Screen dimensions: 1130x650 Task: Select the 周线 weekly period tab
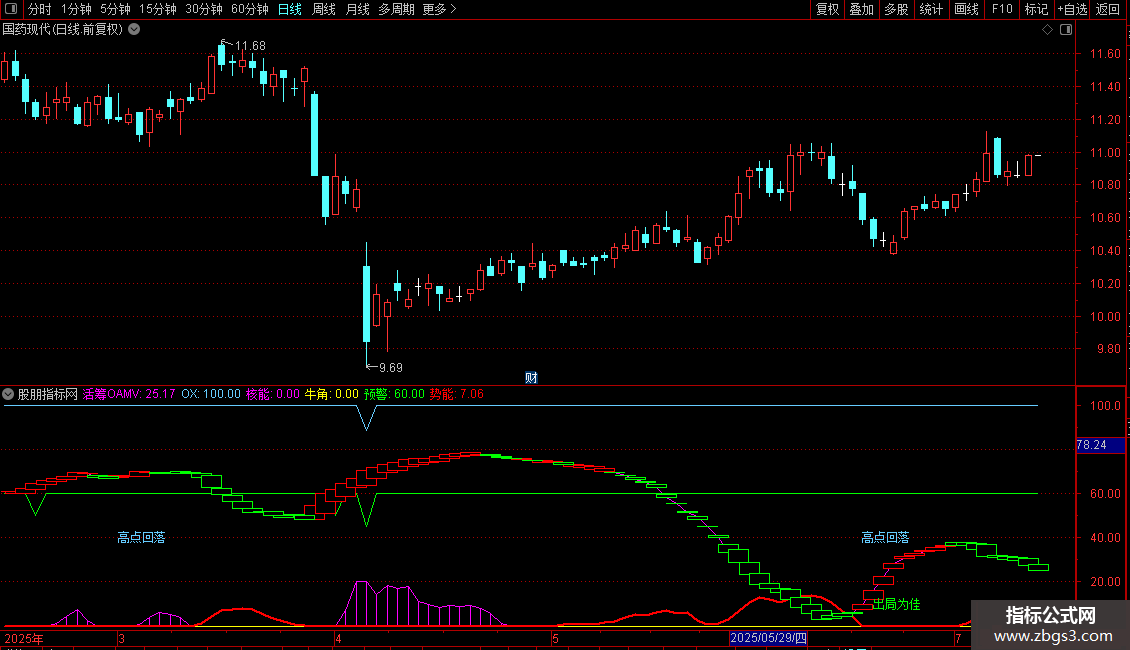pos(324,9)
